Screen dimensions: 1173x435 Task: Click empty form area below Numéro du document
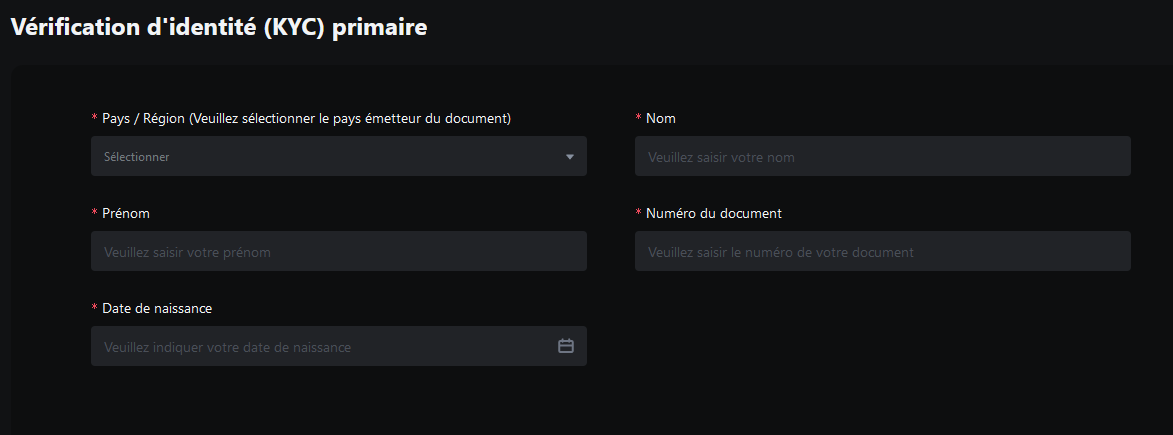tap(883, 337)
